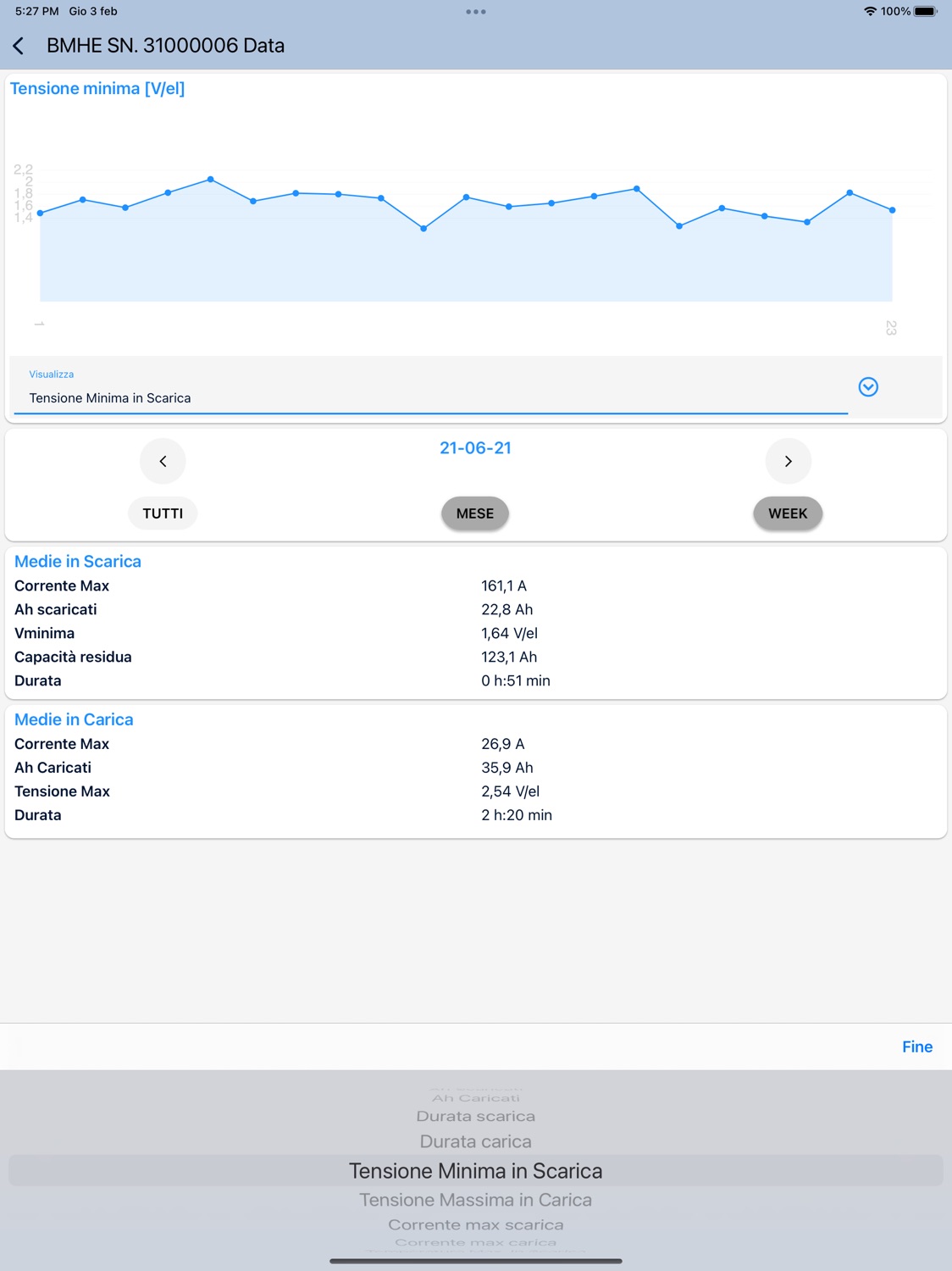Tap the 22,8 Ah value

(507, 609)
